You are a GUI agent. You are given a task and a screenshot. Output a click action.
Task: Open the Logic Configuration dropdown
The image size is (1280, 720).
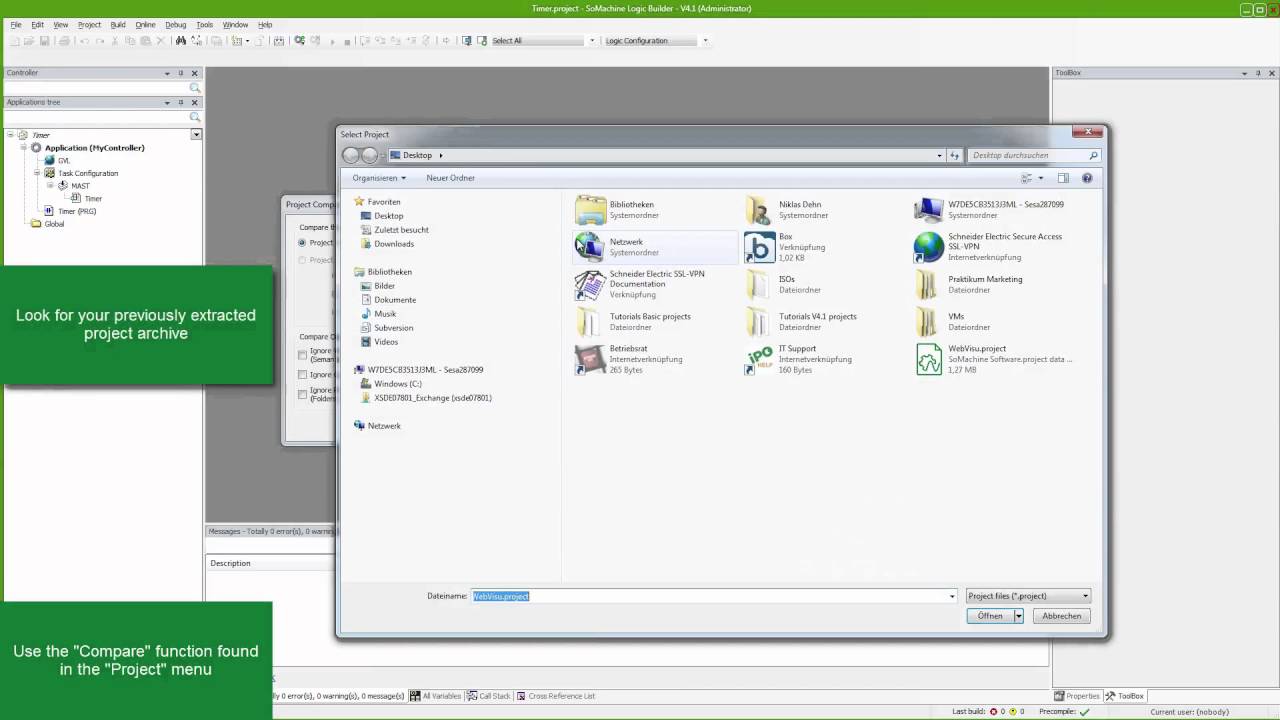point(705,41)
